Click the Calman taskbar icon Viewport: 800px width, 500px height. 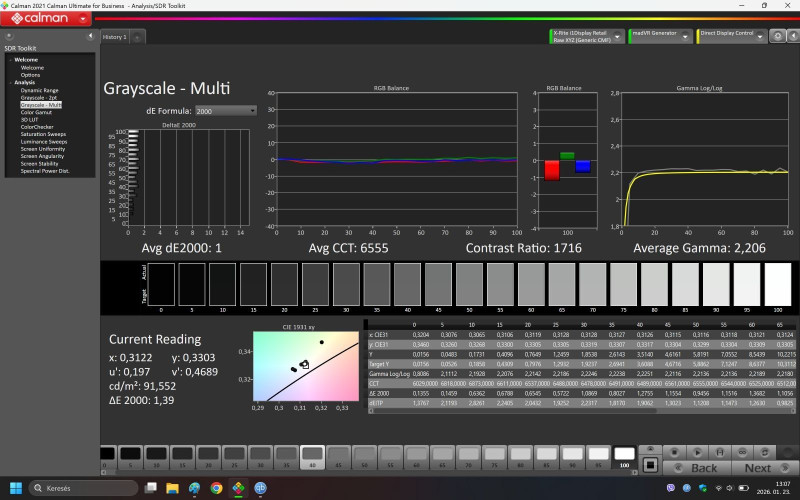tap(238, 488)
